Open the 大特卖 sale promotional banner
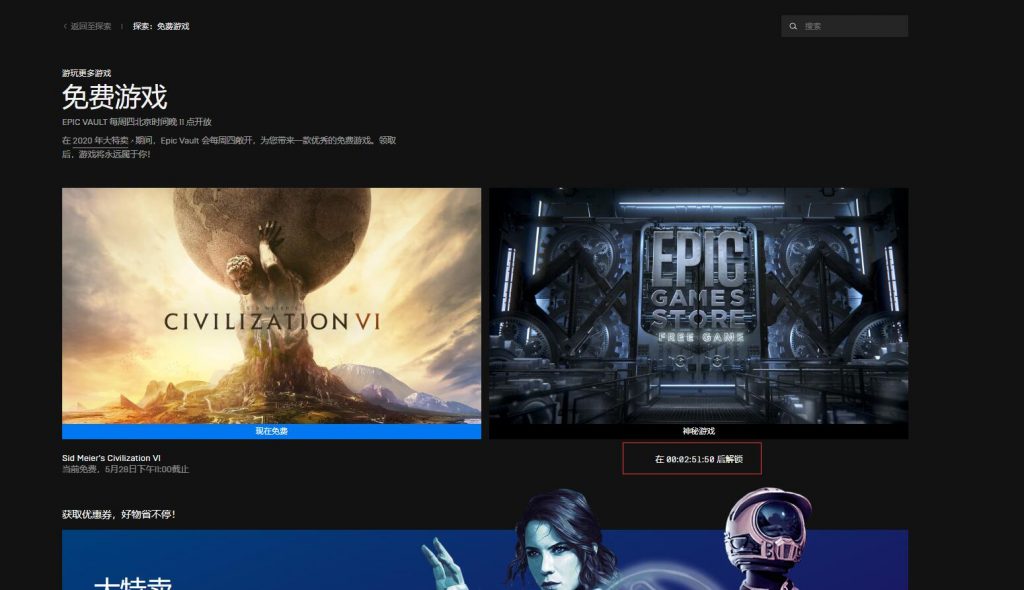 click(485, 560)
